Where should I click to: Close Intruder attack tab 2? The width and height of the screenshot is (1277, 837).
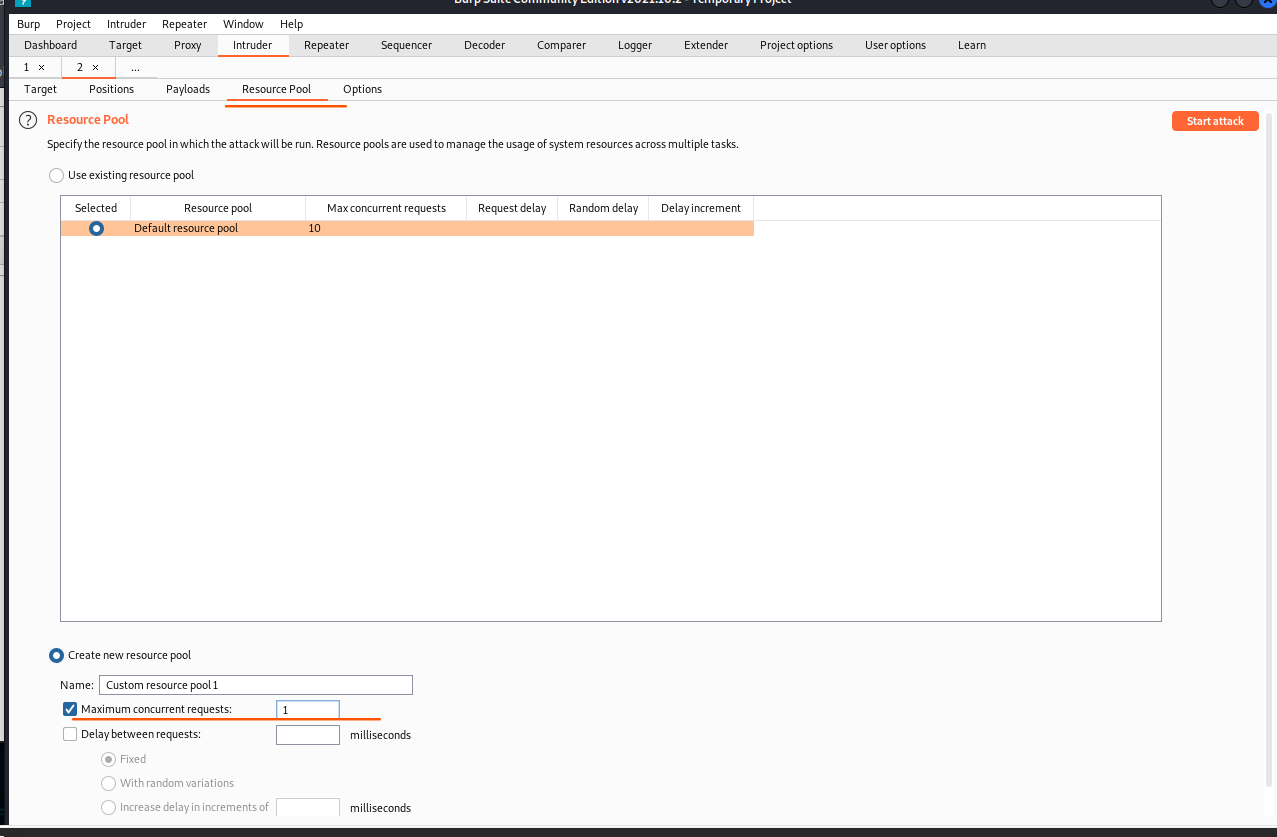point(95,67)
